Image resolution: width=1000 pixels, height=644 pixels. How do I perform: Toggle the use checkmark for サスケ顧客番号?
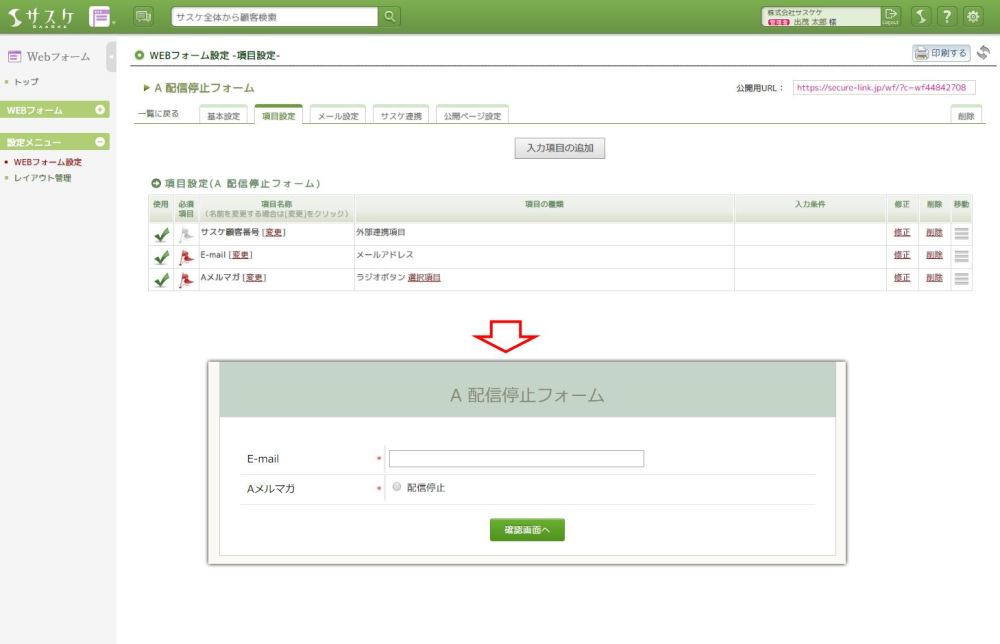(161, 234)
